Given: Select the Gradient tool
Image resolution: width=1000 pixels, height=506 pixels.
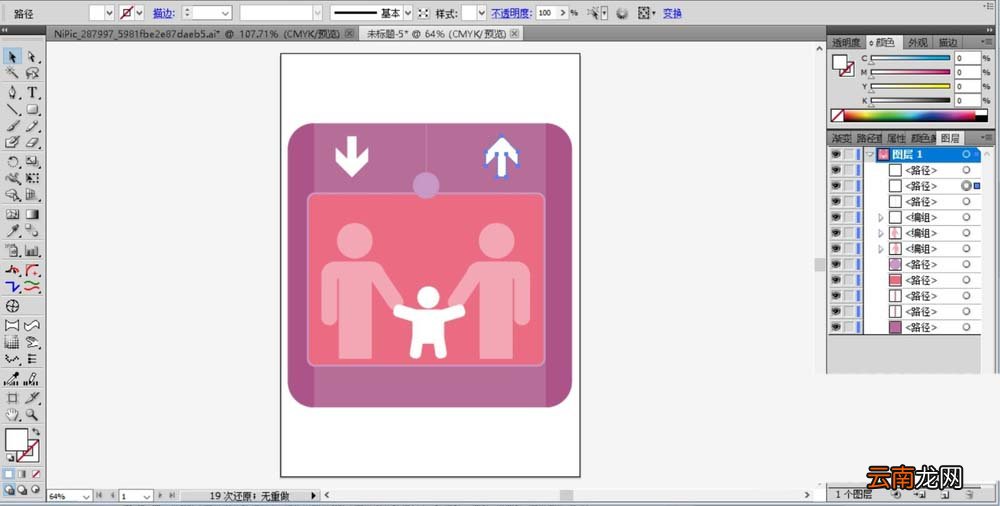Looking at the screenshot, I should point(32,214).
